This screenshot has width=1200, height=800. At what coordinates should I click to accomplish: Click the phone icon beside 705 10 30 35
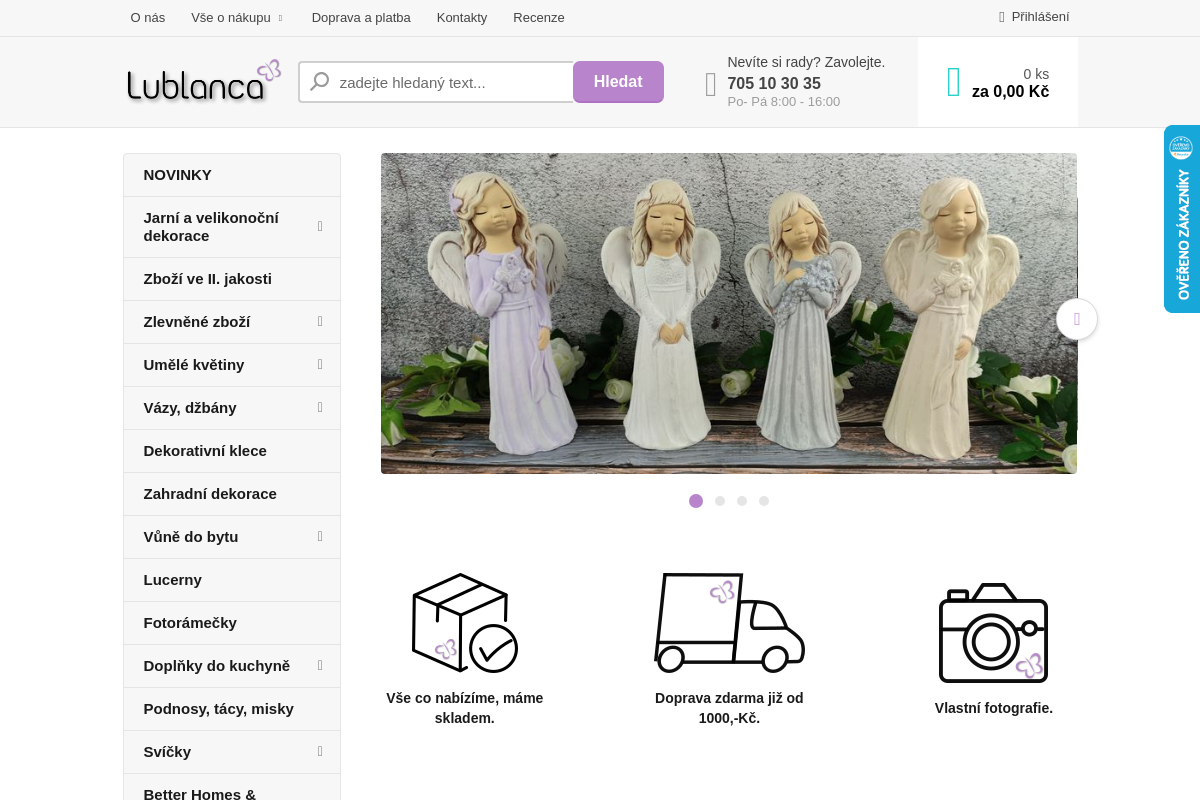710,84
